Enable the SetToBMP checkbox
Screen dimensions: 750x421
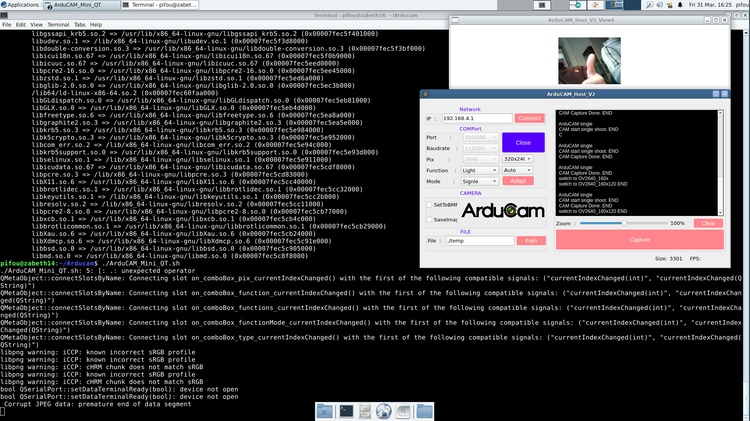tap(429, 205)
